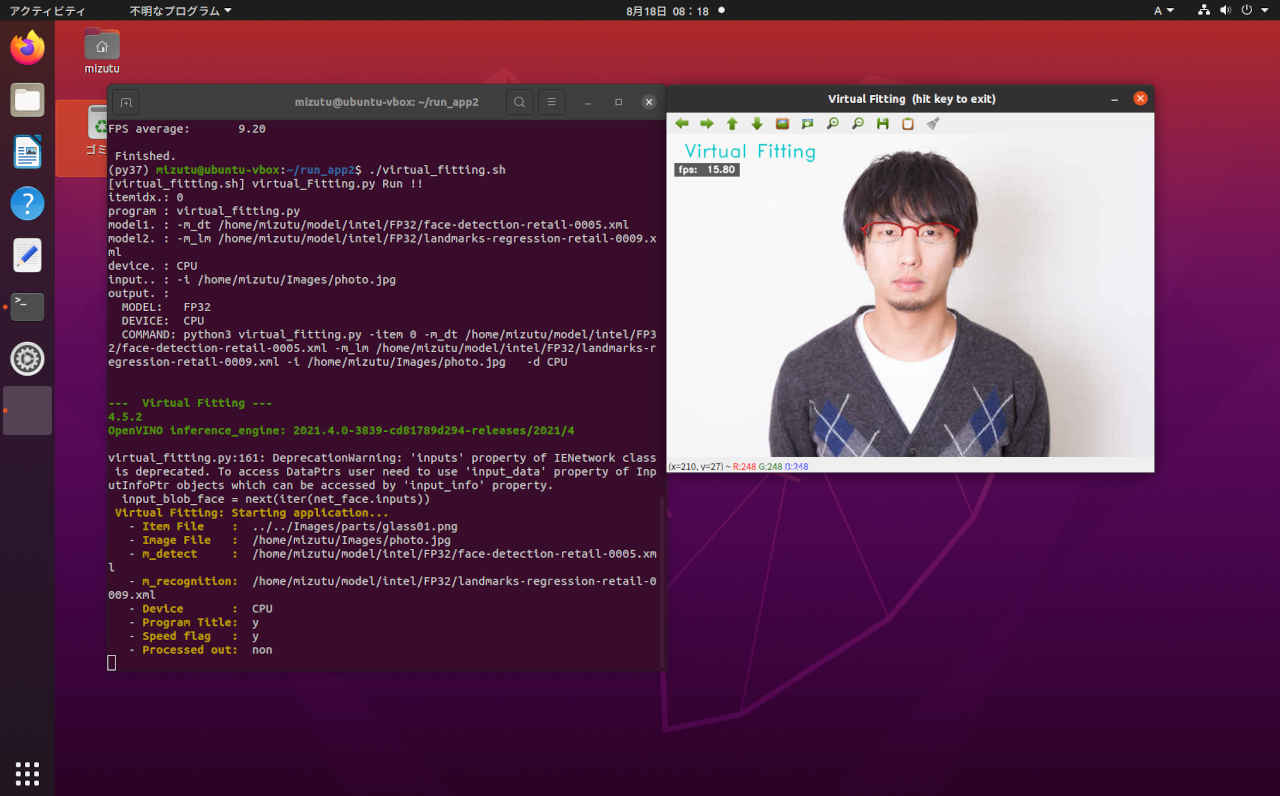The image size is (1280, 796).
Task: Pan the image right with the right arrow
Action: (707, 124)
